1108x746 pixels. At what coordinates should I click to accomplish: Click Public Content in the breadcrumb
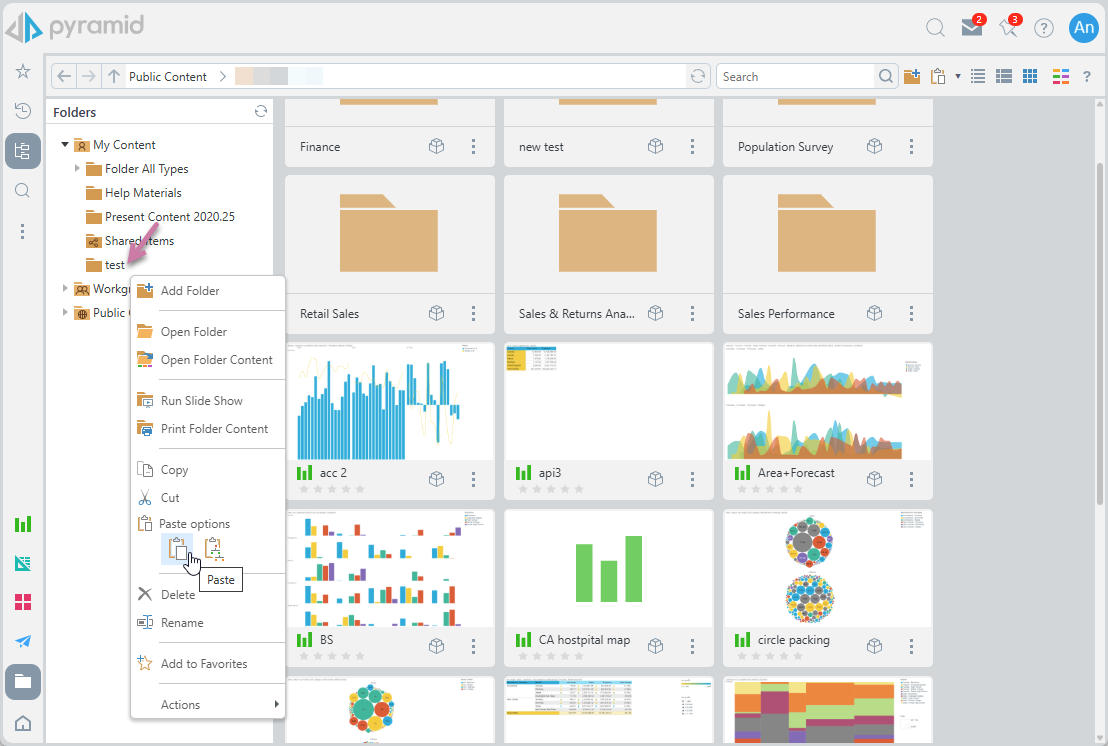pos(167,77)
